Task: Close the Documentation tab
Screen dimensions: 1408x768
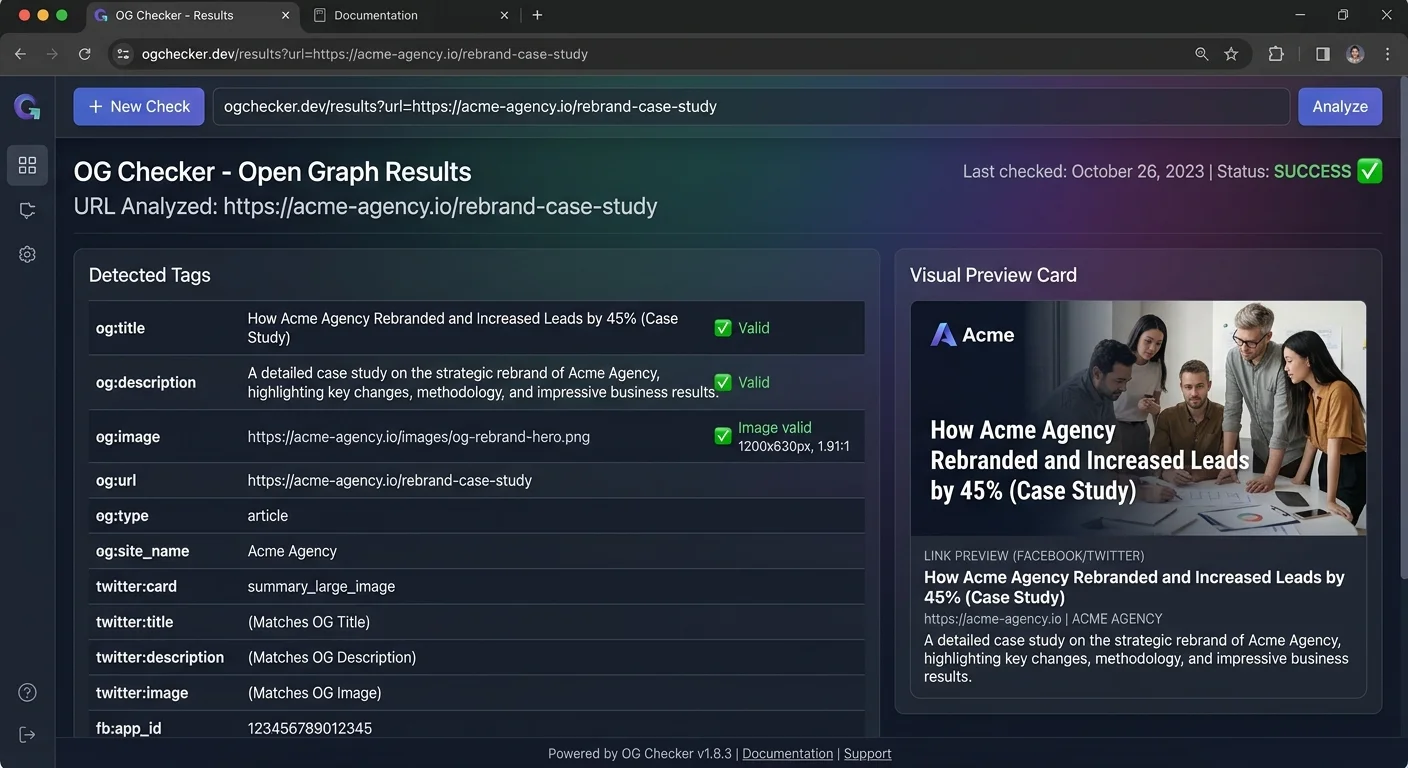Action: tap(504, 15)
